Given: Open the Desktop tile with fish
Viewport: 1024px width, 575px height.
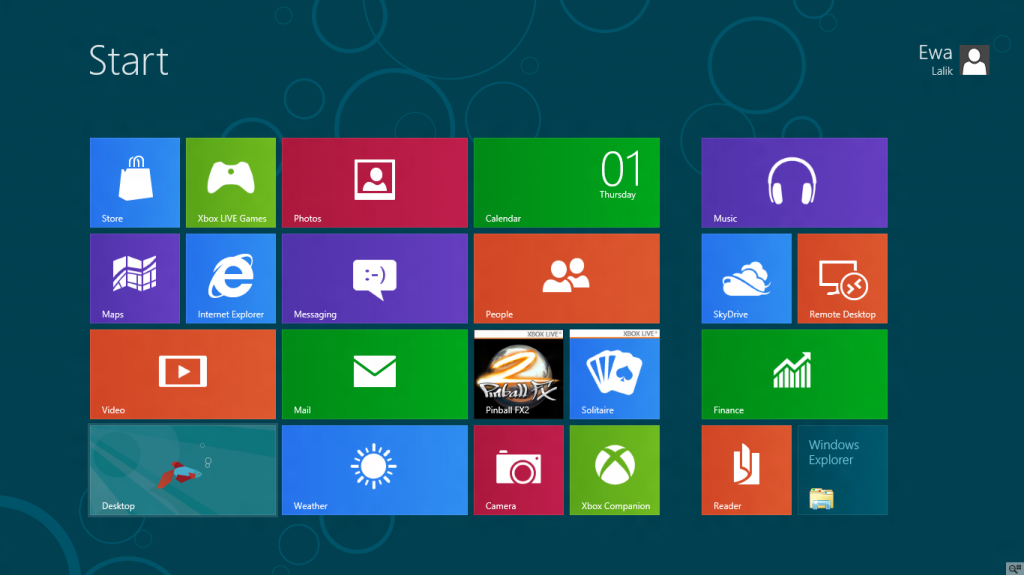Looking at the screenshot, I should tap(183, 470).
